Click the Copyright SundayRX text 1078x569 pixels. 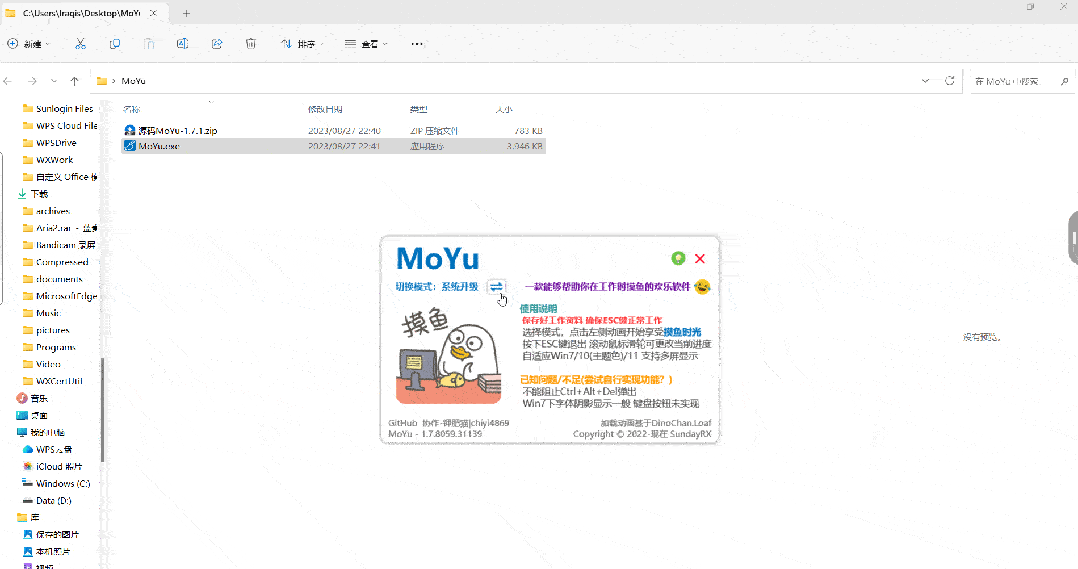[x=642, y=434]
